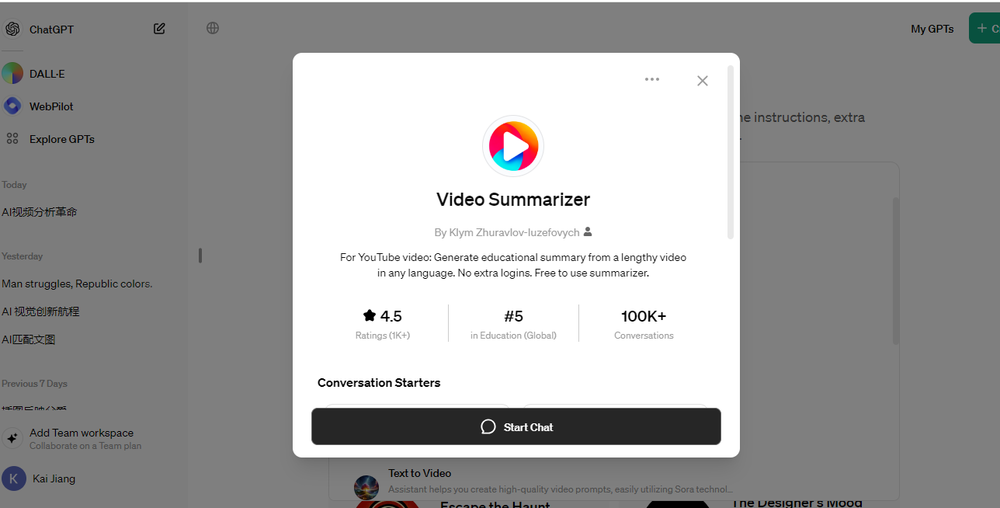This screenshot has height=508, width=1000.
Task: Open 'Man struggles, Republic colors.' conversation
Action: pos(77,284)
